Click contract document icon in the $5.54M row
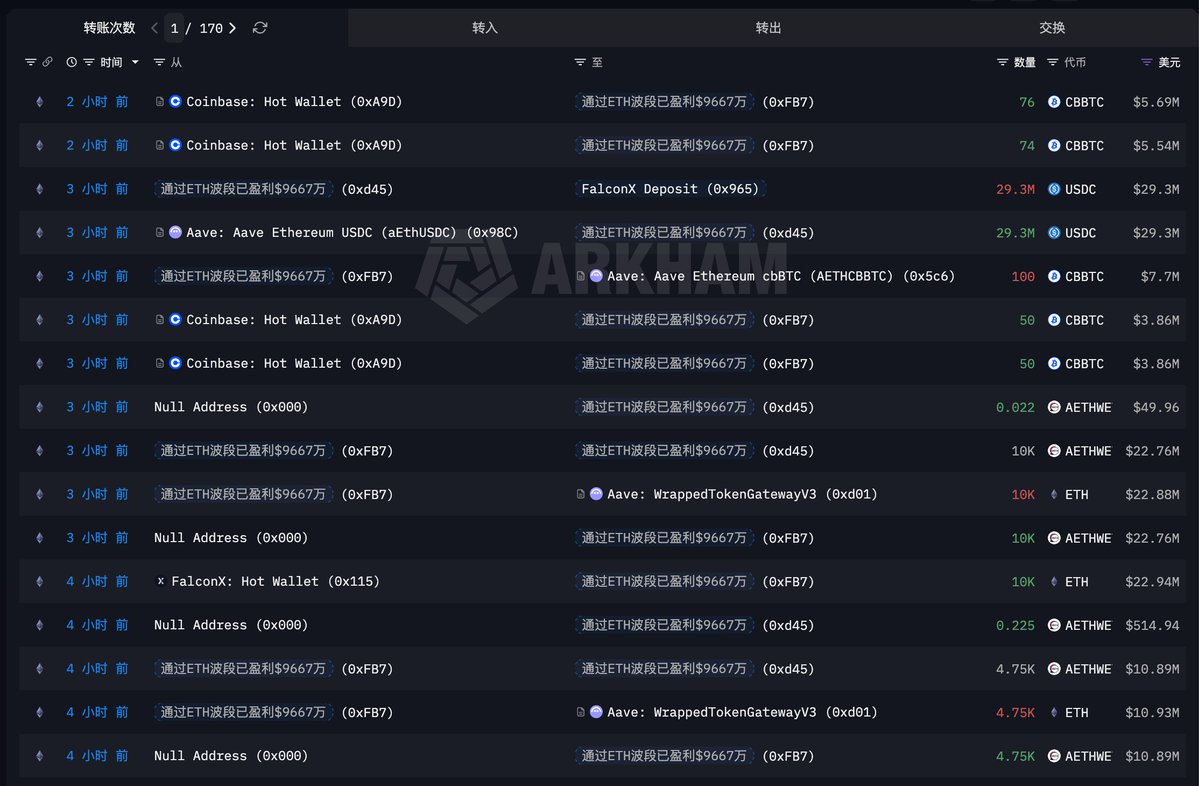 click(159, 145)
